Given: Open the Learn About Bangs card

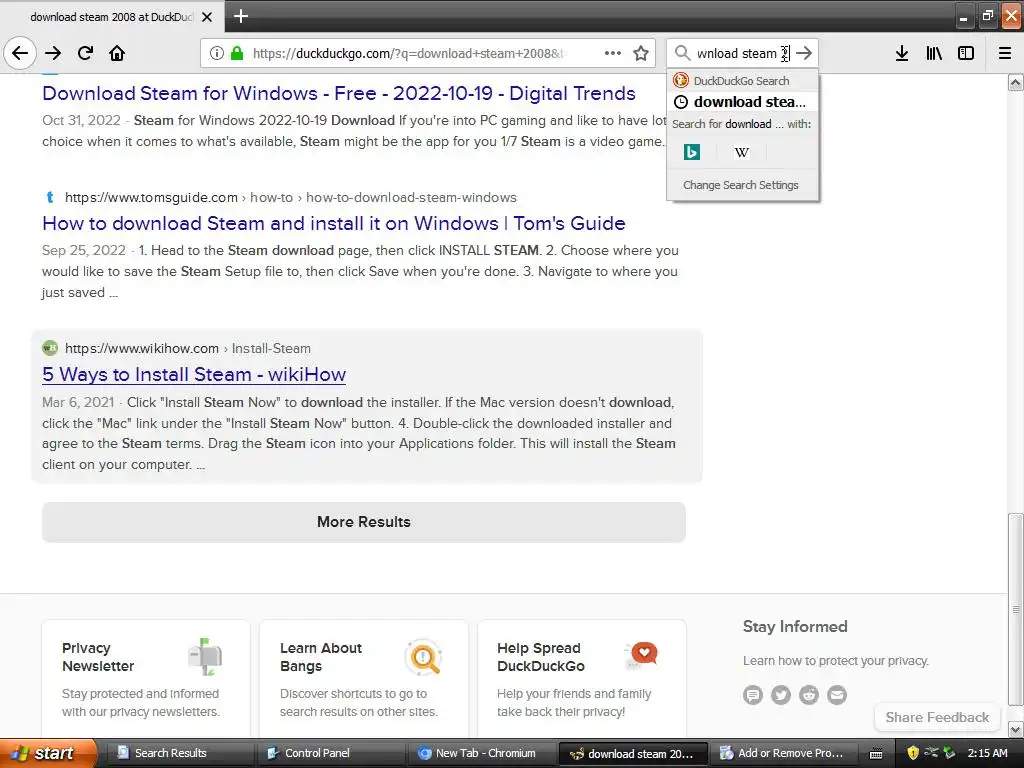Looking at the screenshot, I should pyautogui.click(x=364, y=679).
